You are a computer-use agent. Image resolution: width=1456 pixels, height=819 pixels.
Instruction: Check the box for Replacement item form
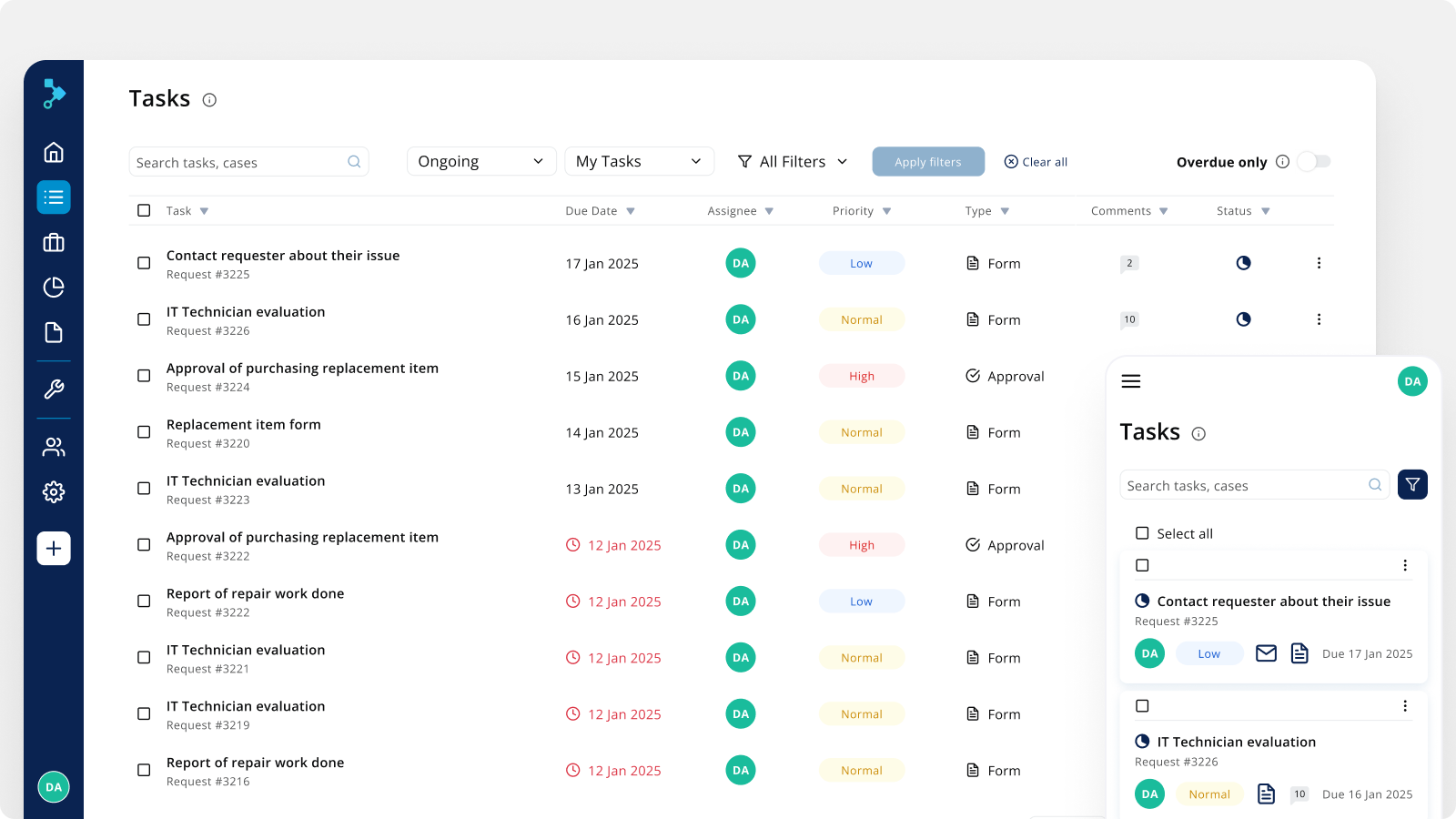144,432
